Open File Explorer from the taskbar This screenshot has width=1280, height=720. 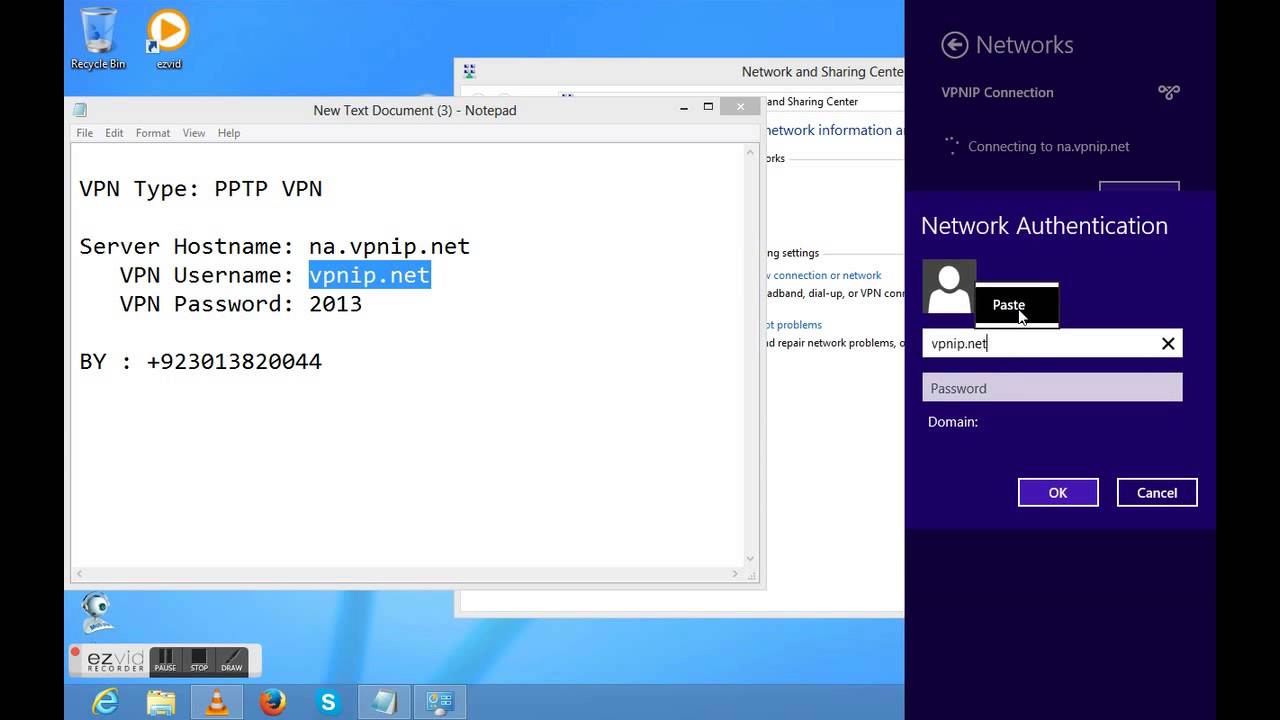pyautogui.click(x=160, y=703)
